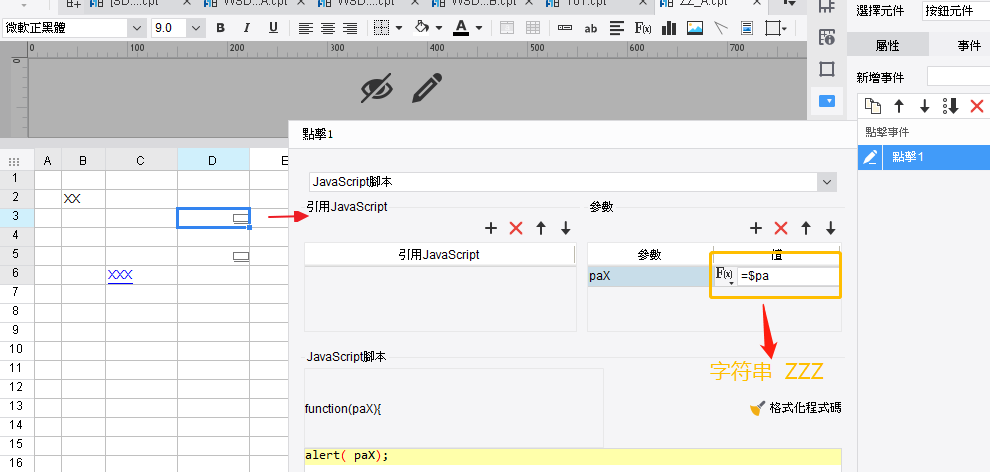Viewport: 990px width, 472px height.
Task: Insert a data column element
Action: pyautogui.click(x=565, y=28)
